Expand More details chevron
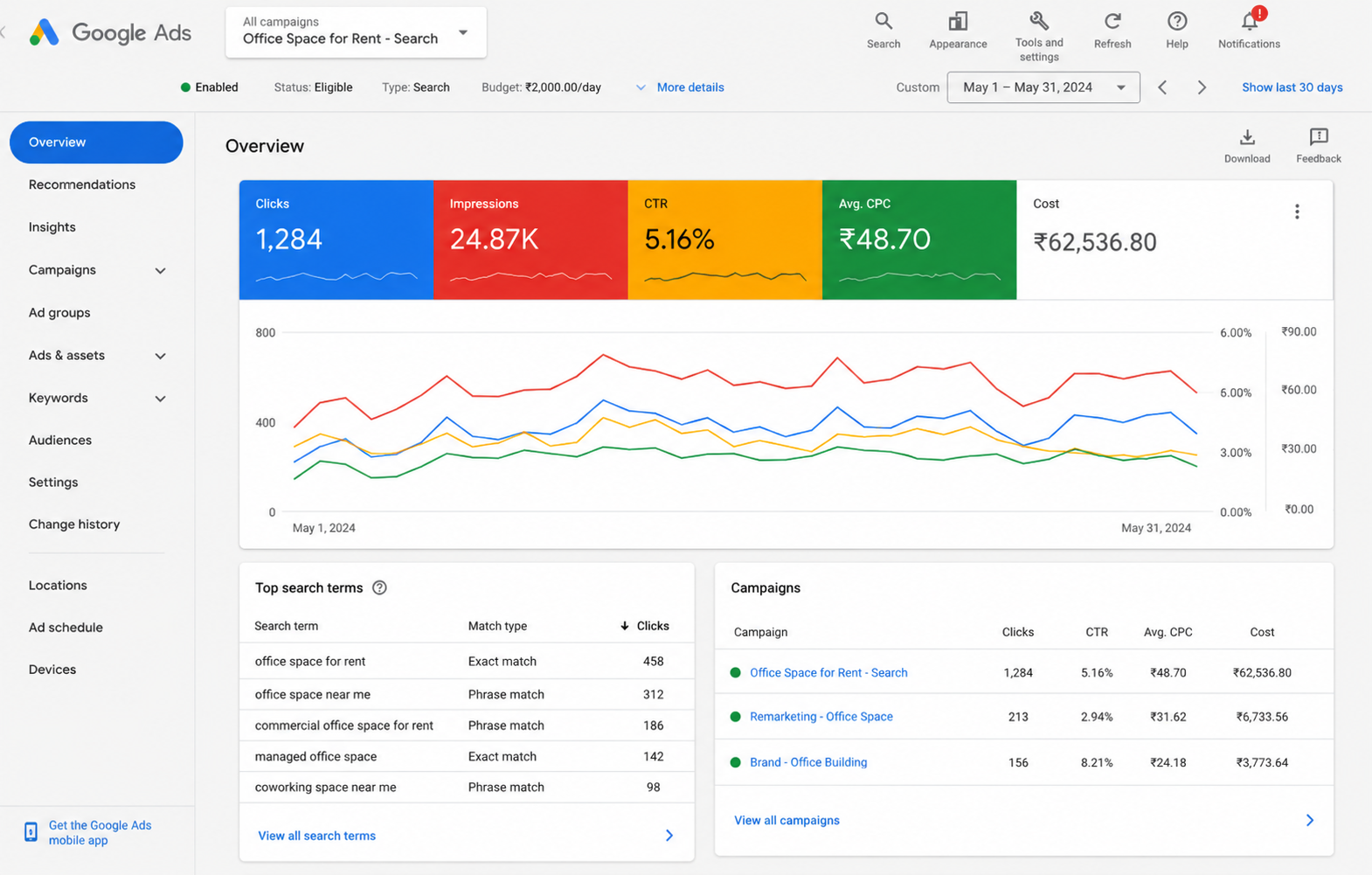The width and height of the screenshot is (1372, 875). click(x=641, y=87)
